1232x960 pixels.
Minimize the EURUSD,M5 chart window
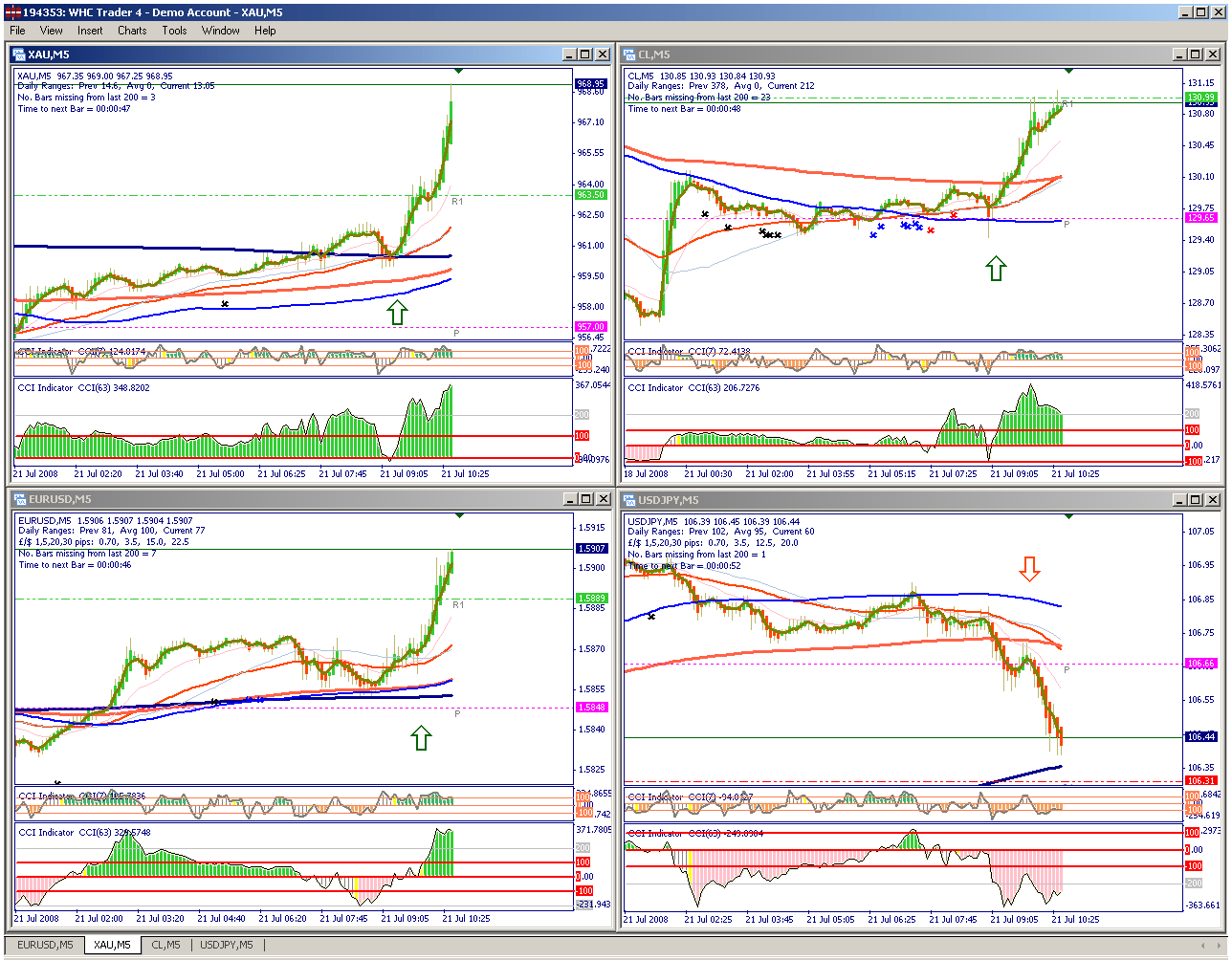click(570, 500)
